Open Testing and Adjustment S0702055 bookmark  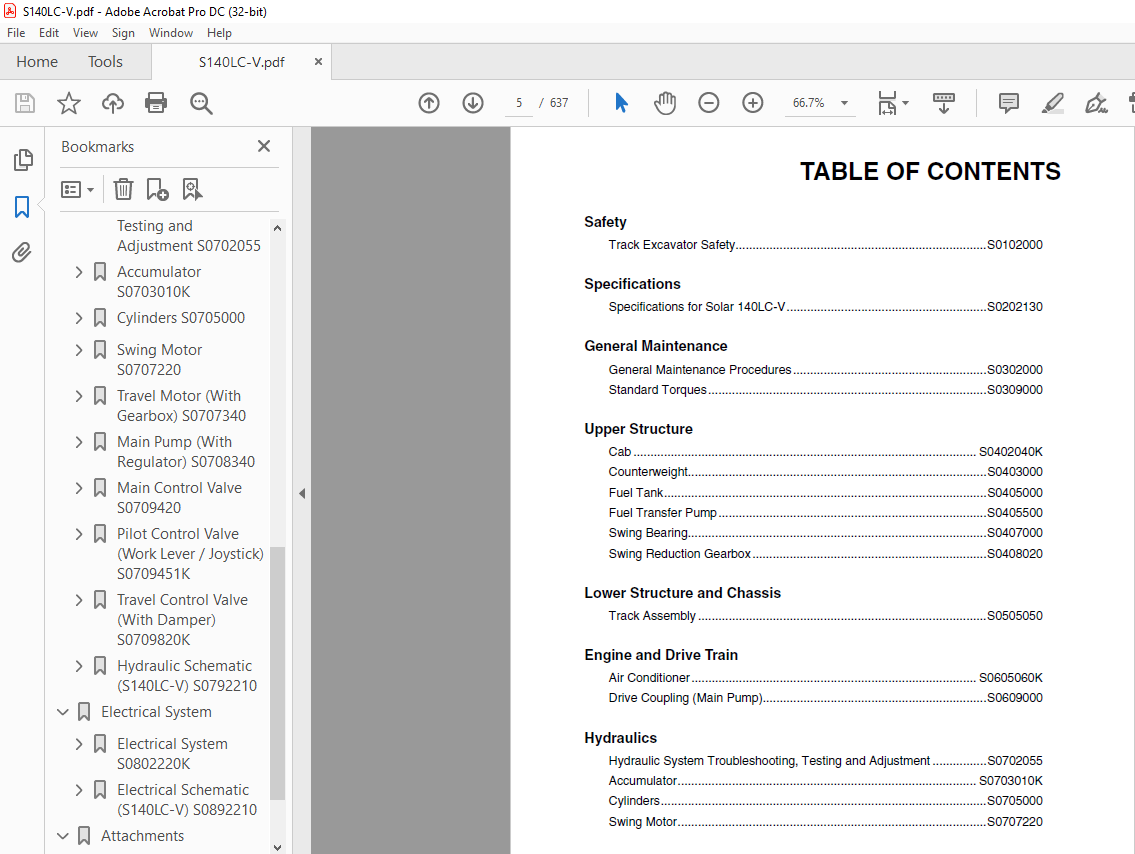[189, 236]
